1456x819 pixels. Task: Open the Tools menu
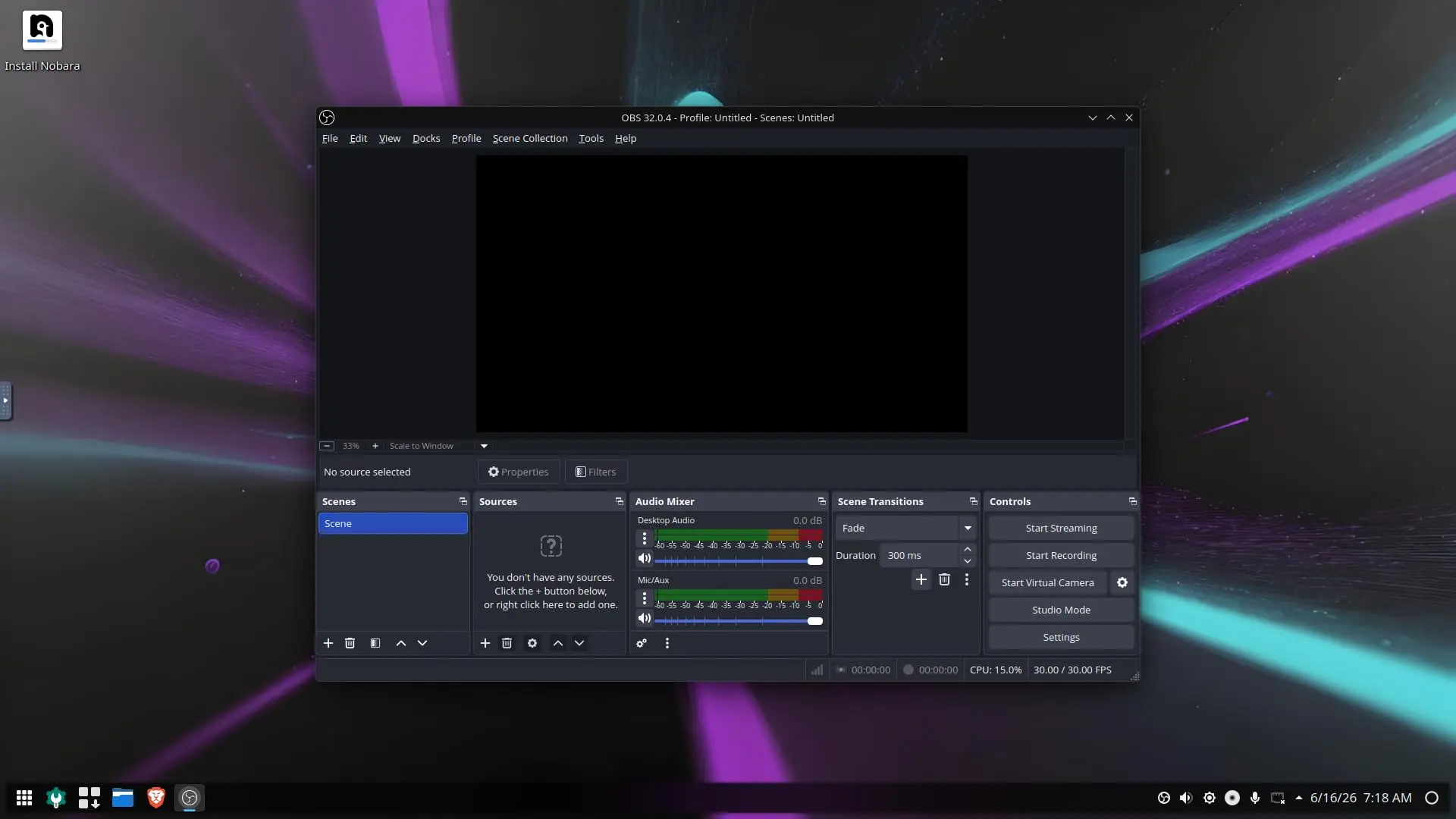tap(591, 138)
